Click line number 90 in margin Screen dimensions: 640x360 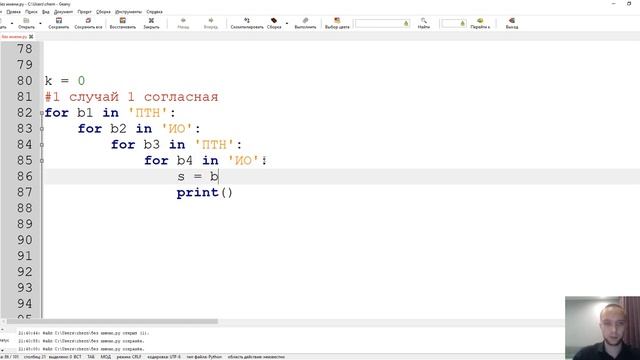click(24, 240)
